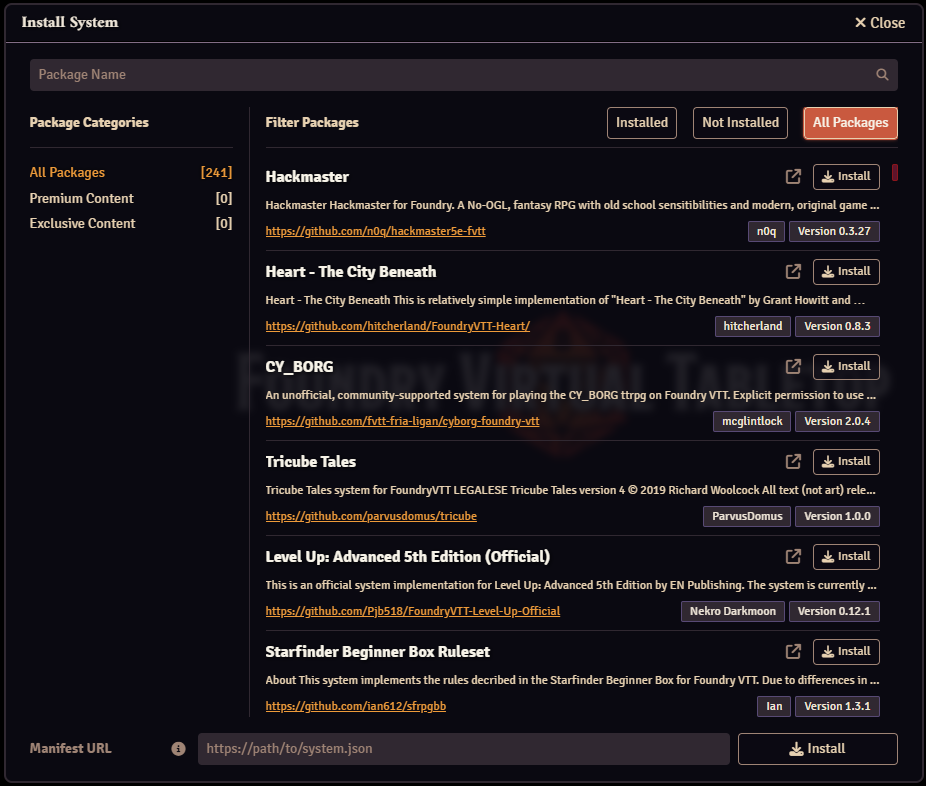Open external page icon for Hackmaster
The width and height of the screenshot is (926, 786).
tap(793, 177)
